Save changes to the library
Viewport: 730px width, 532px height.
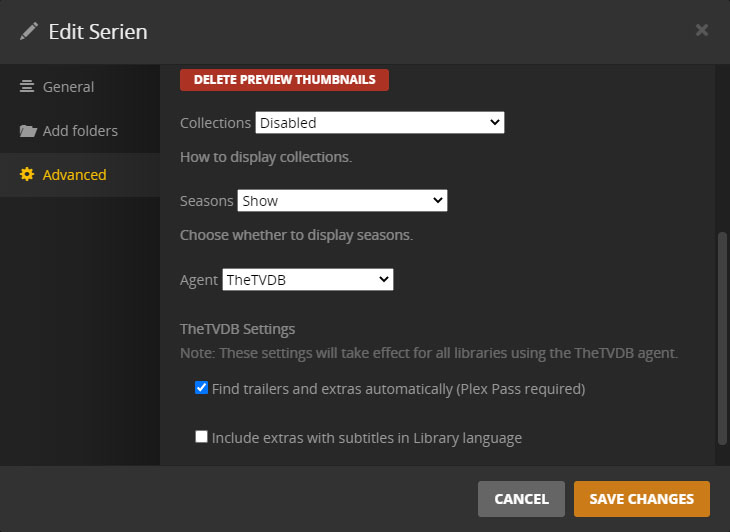click(x=641, y=499)
